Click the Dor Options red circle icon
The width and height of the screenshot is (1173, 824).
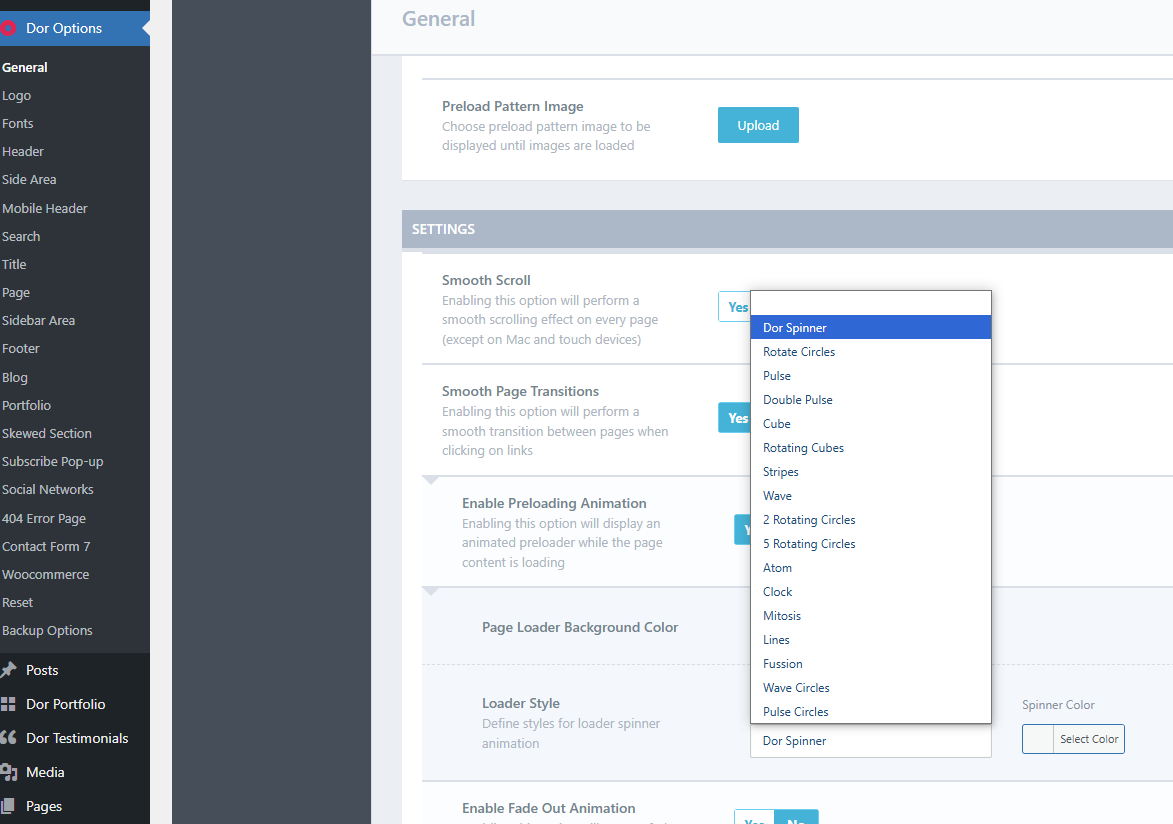(7, 28)
